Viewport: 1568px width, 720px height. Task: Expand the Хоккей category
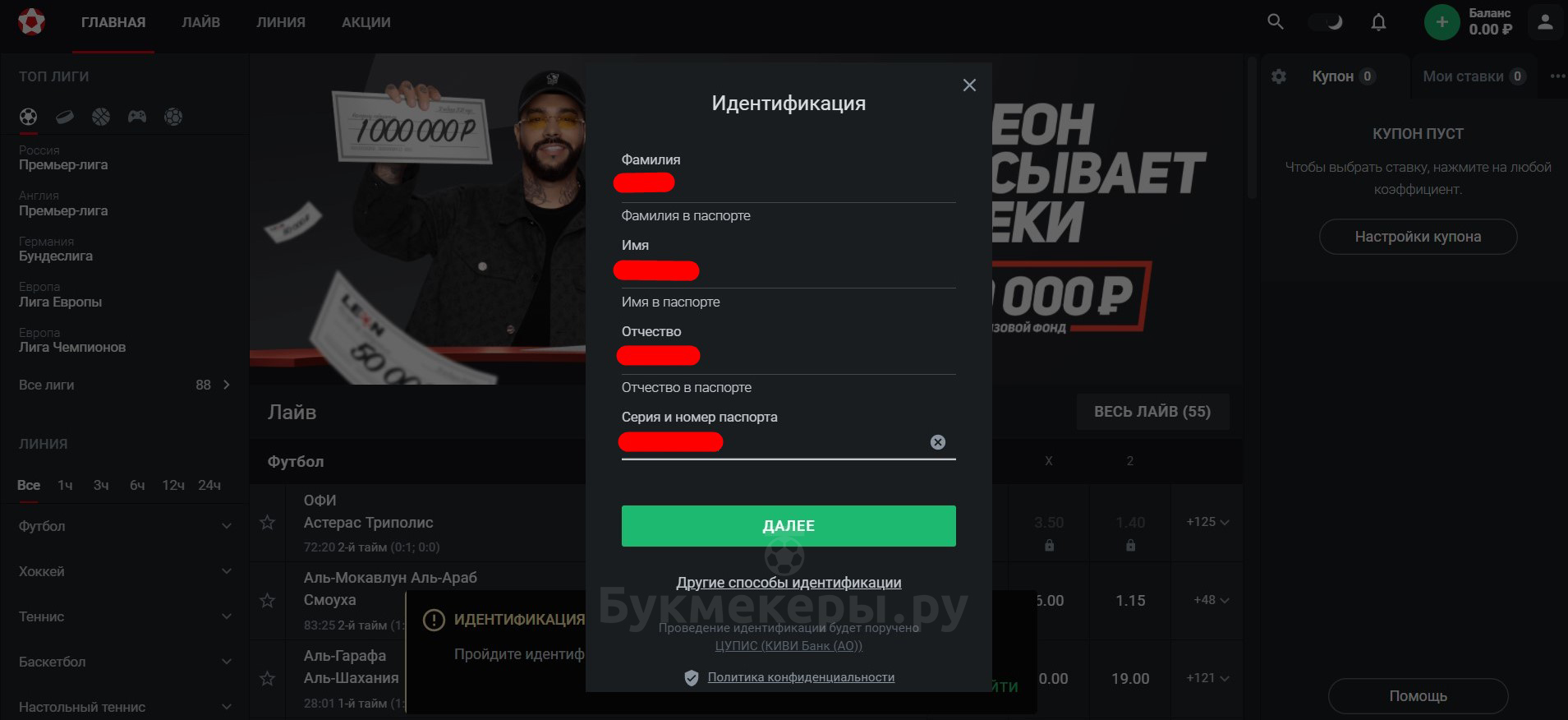point(123,571)
